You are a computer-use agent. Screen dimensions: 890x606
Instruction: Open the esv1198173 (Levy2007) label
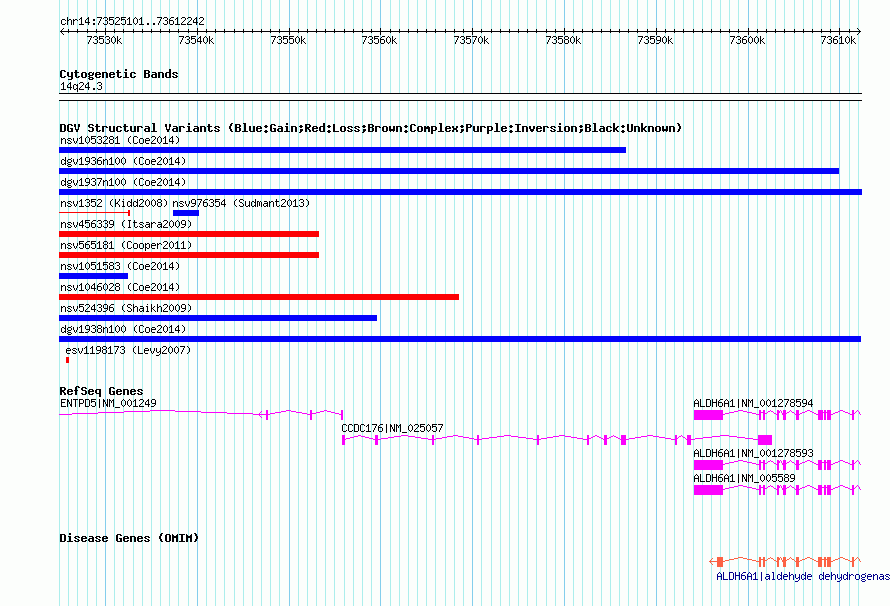coord(128,350)
